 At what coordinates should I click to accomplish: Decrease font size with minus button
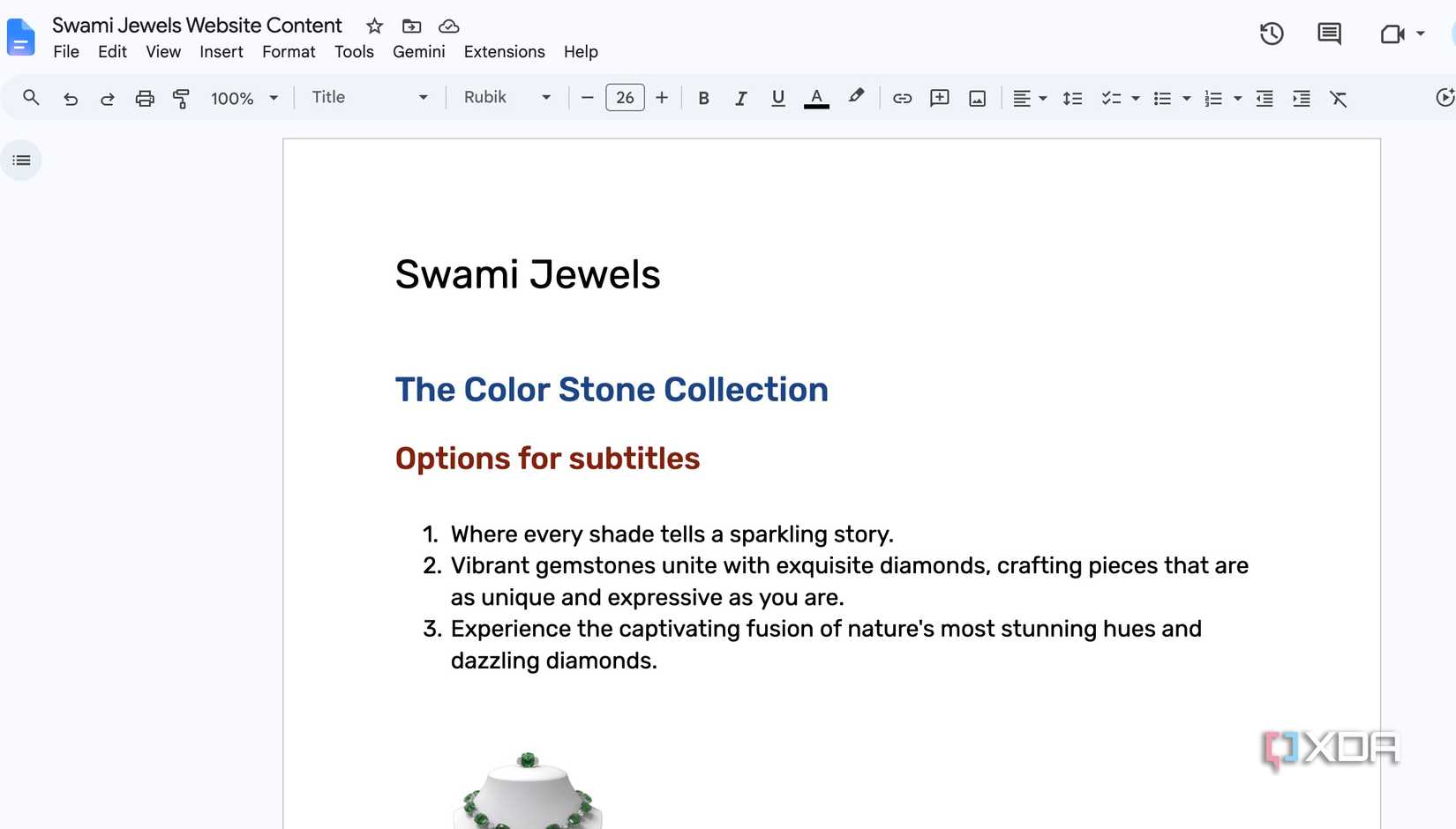(588, 98)
